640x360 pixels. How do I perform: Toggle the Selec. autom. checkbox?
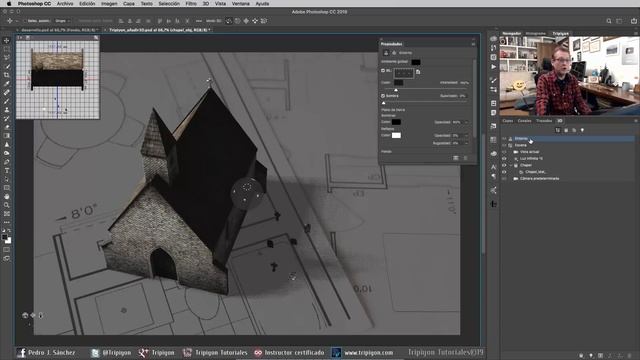point(25,21)
